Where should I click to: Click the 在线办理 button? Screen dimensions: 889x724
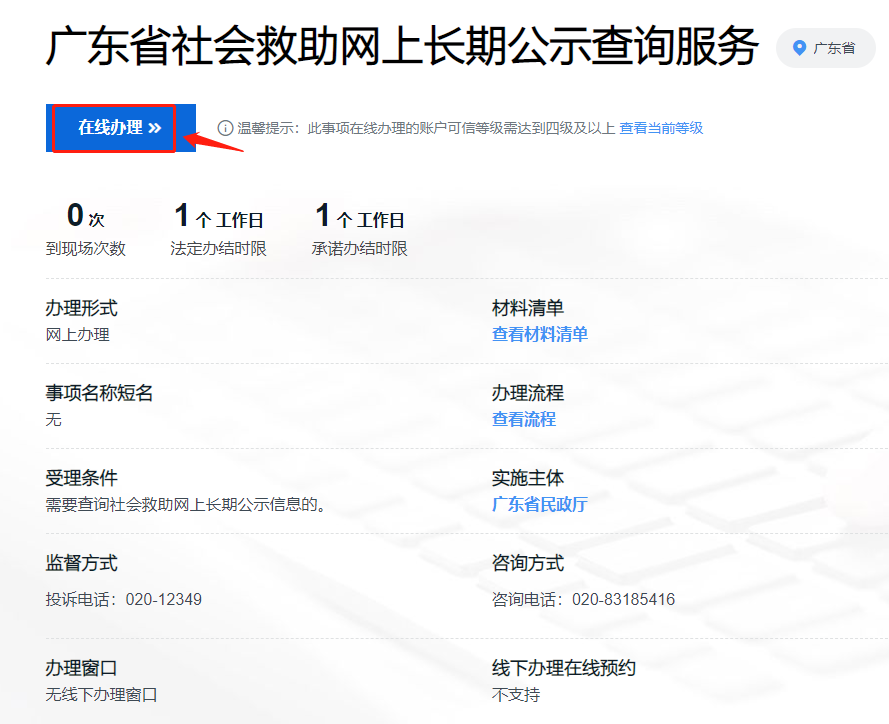pyautogui.click(x=114, y=128)
